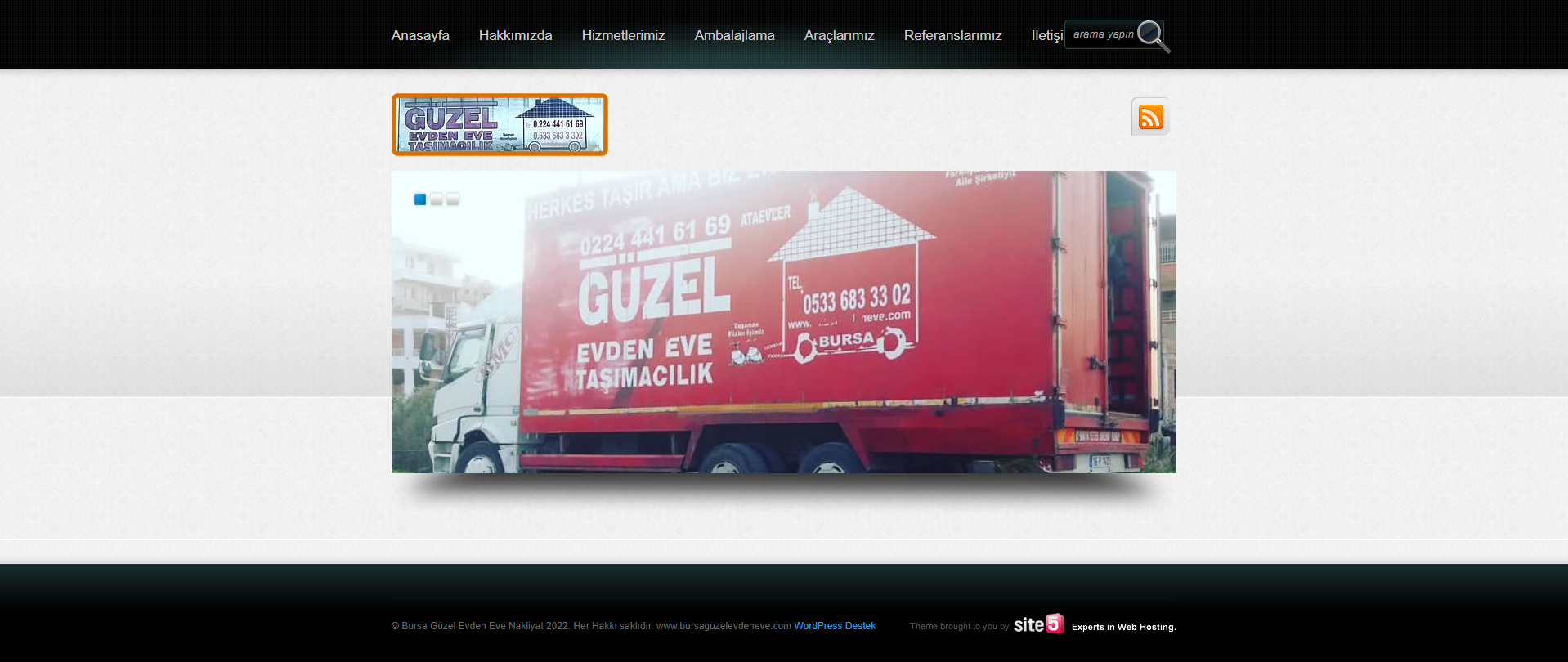Click the 'arama yapın' search field

pyautogui.click(x=1102, y=34)
